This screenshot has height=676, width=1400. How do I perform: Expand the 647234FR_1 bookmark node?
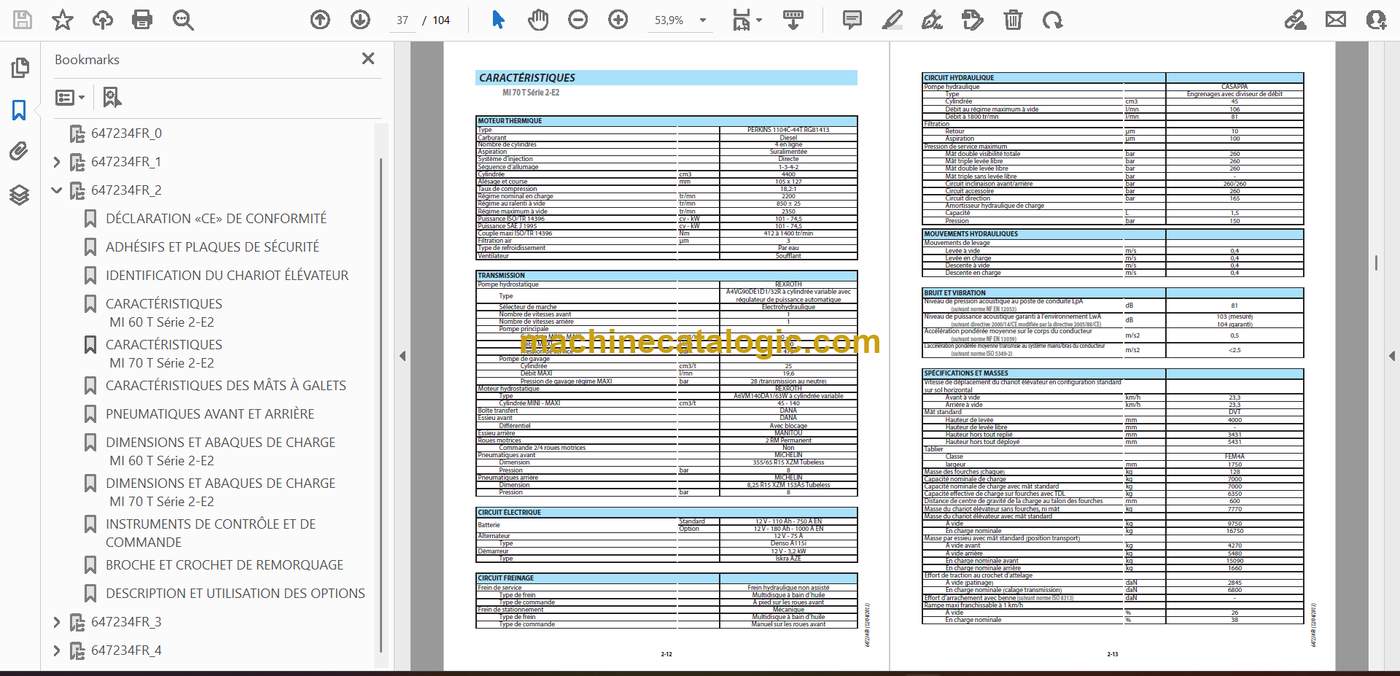[56, 162]
